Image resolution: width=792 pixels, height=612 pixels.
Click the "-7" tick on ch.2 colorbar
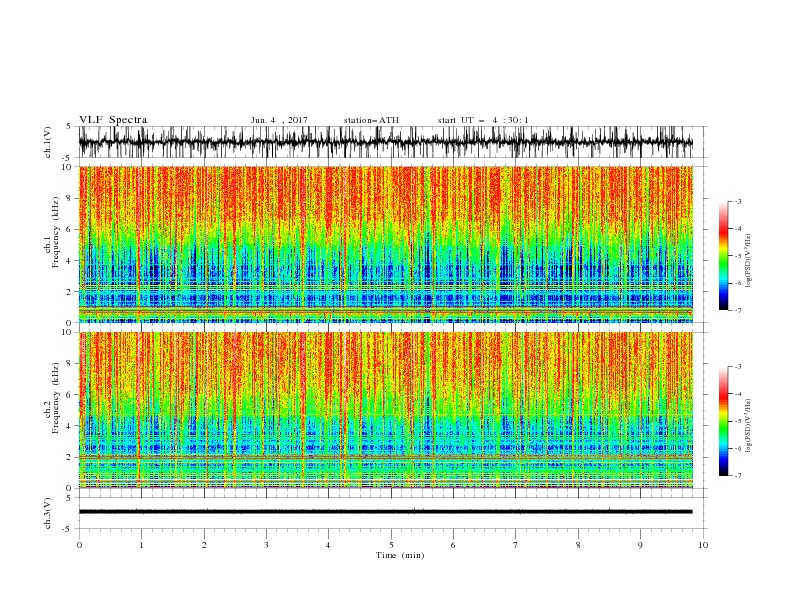pyautogui.click(x=737, y=476)
